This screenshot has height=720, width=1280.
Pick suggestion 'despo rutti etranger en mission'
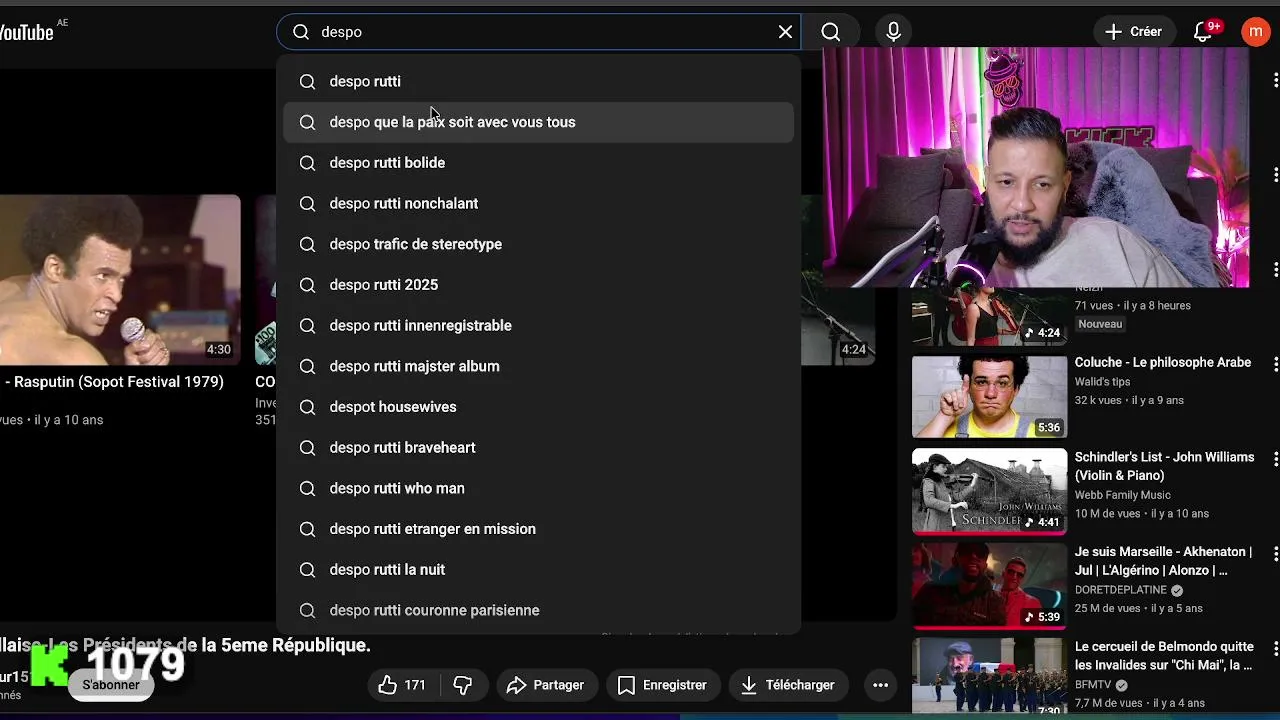pyautogui.click(x=539, y=529)
